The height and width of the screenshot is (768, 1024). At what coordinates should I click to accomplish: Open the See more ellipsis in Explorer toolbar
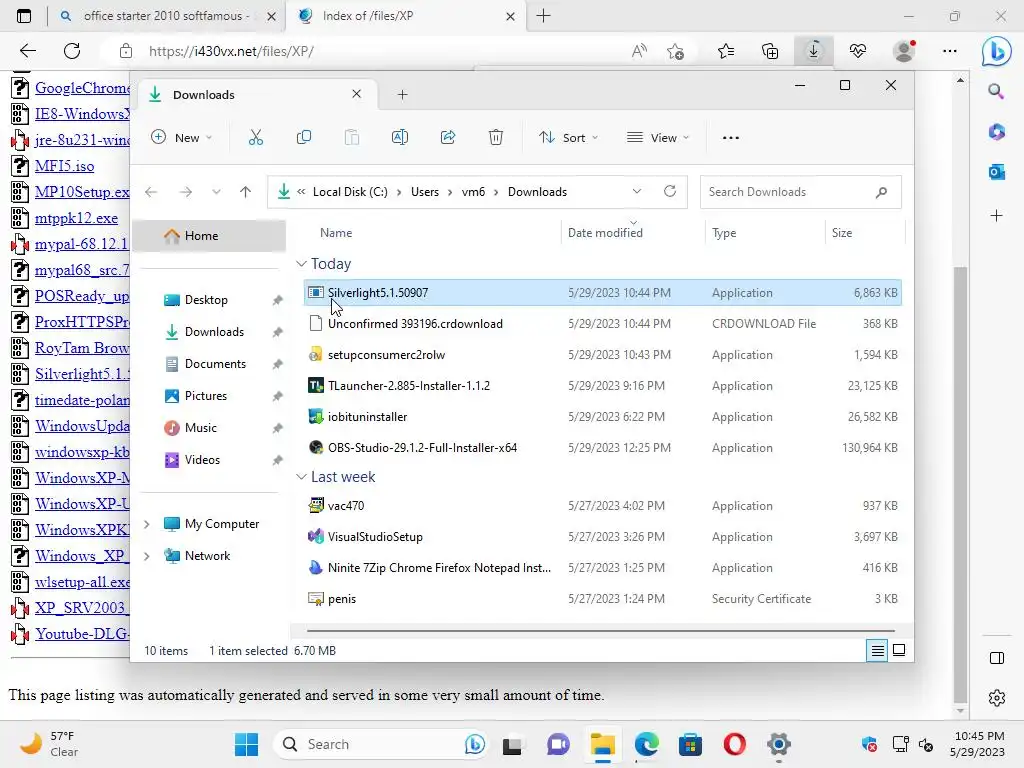click(731, 138)
